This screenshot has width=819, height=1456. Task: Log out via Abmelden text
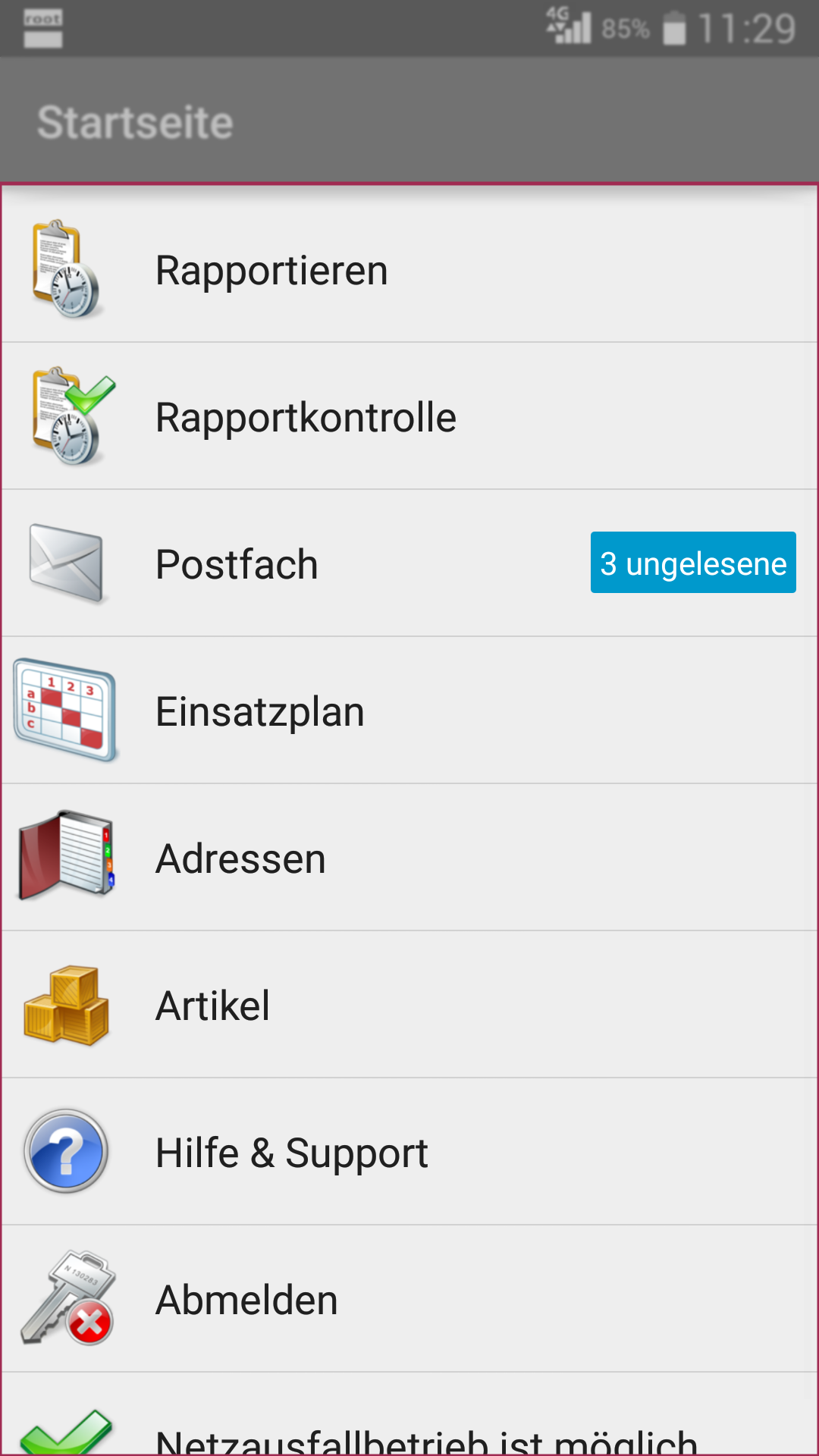click(246, 1300)
